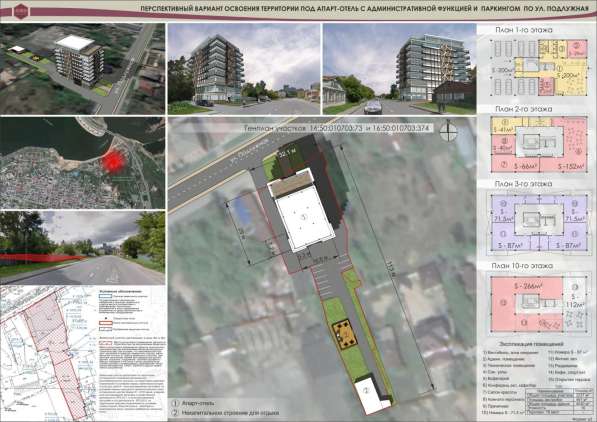Click the 'S -41м²' label on the 2nd floor plan
This screenshot has width=597, height=422.
tap(503, 129)
